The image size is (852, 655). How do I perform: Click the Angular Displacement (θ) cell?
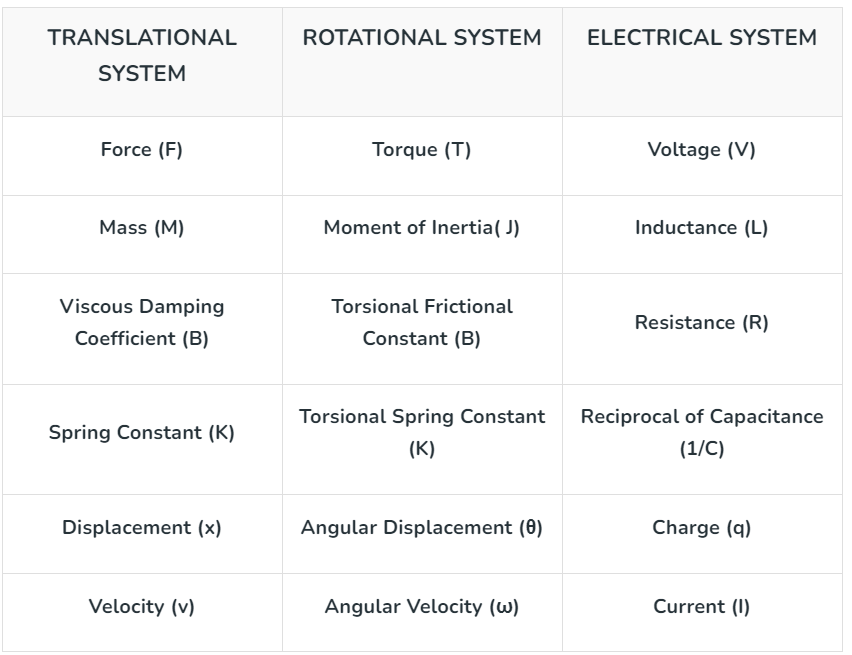click(422, 528)
